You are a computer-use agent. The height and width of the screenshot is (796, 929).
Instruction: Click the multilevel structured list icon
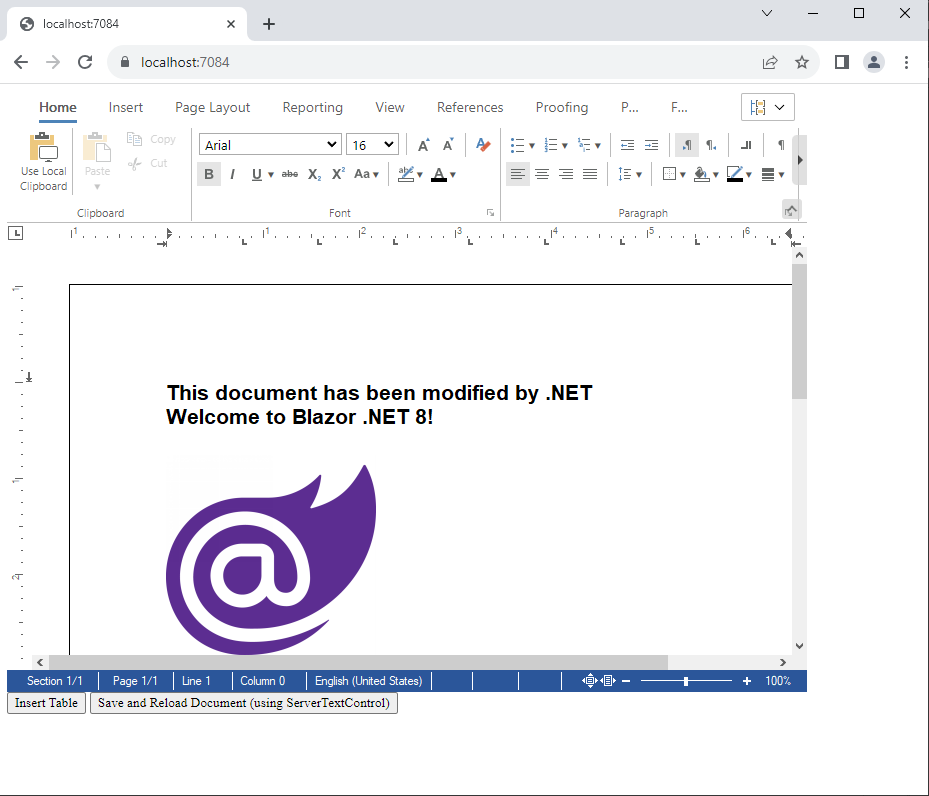584,145
